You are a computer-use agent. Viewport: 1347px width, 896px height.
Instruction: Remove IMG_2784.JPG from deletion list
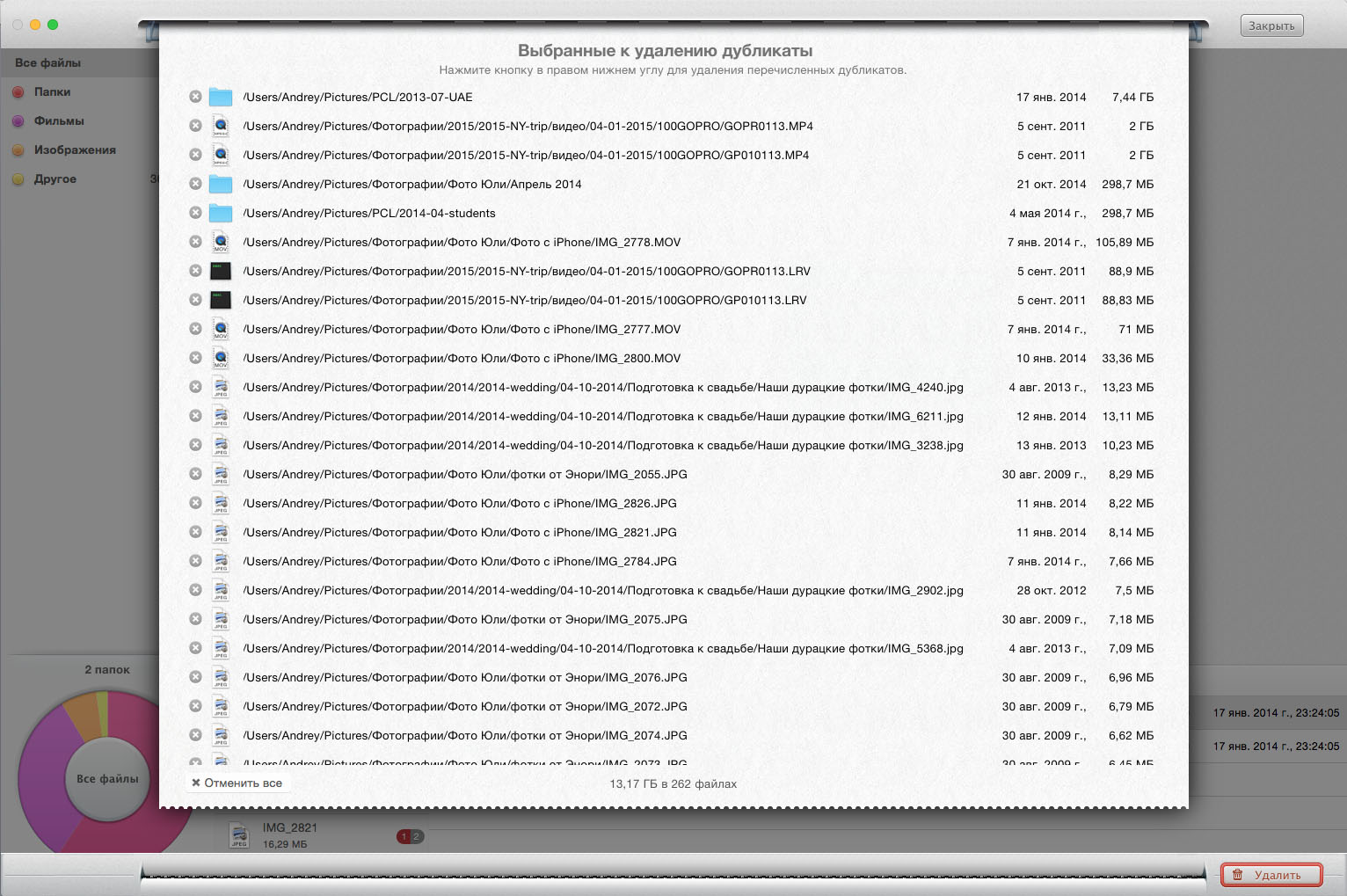[195, 561]
